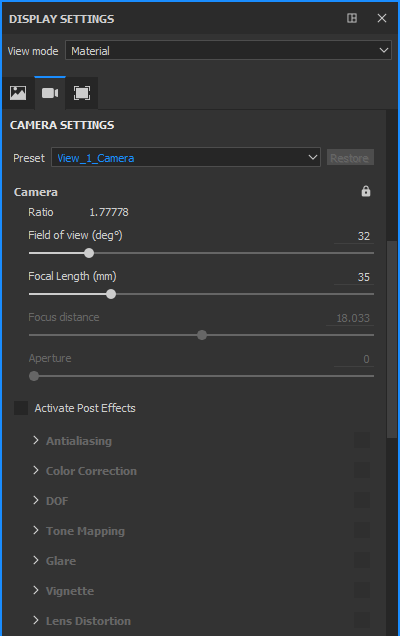Open the Preset View_1_Camera dropdown
This screenshot has width=400, height=636.
pos(186,157)
